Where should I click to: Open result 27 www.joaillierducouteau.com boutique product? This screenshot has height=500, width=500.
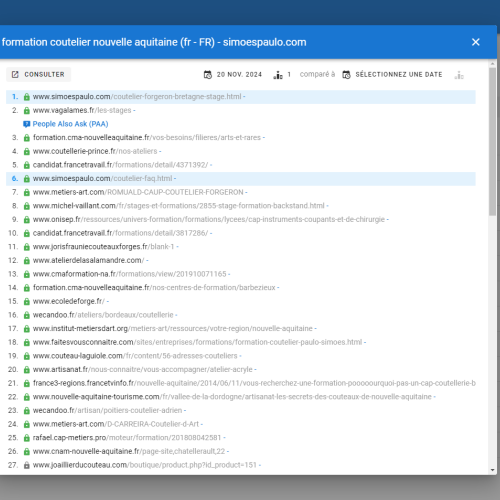pyautogui.click(x=145, y=466)
